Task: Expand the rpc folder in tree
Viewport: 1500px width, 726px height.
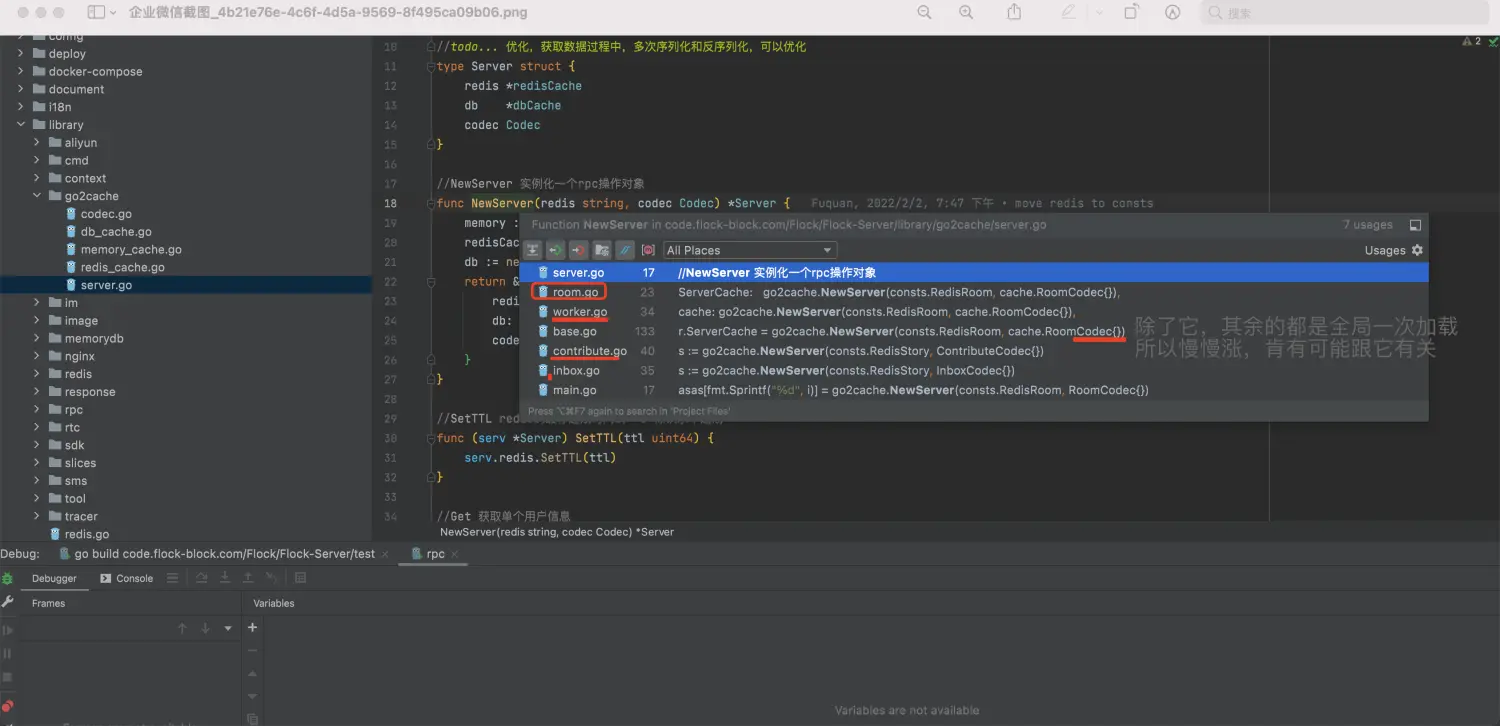Action: point(38,410)
